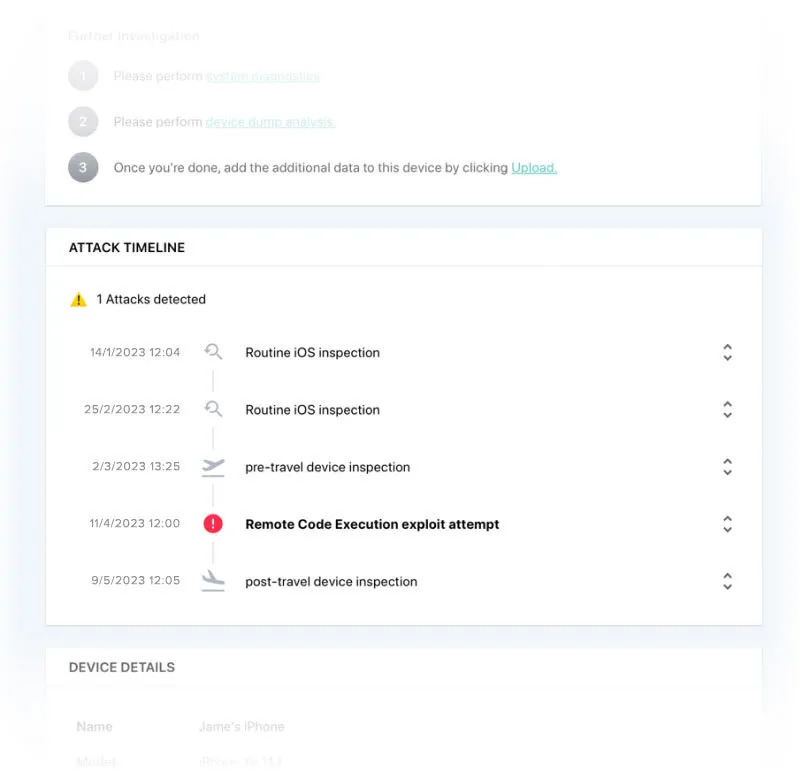
Task: Click the step 3 number circle
Action: [x=83, y=168]
